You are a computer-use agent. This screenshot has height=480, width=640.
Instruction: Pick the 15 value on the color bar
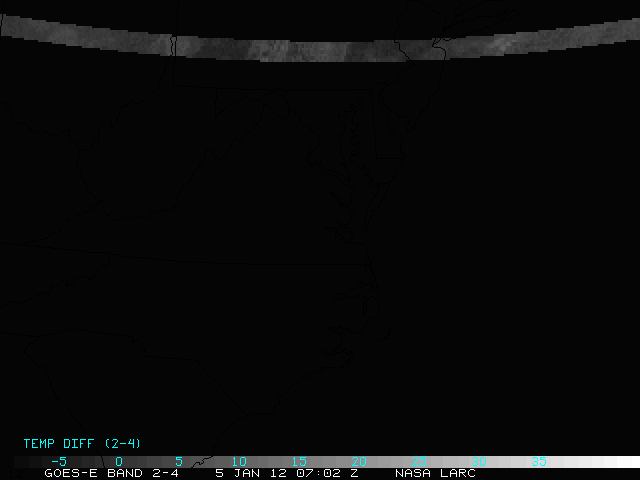click(299, 462)
